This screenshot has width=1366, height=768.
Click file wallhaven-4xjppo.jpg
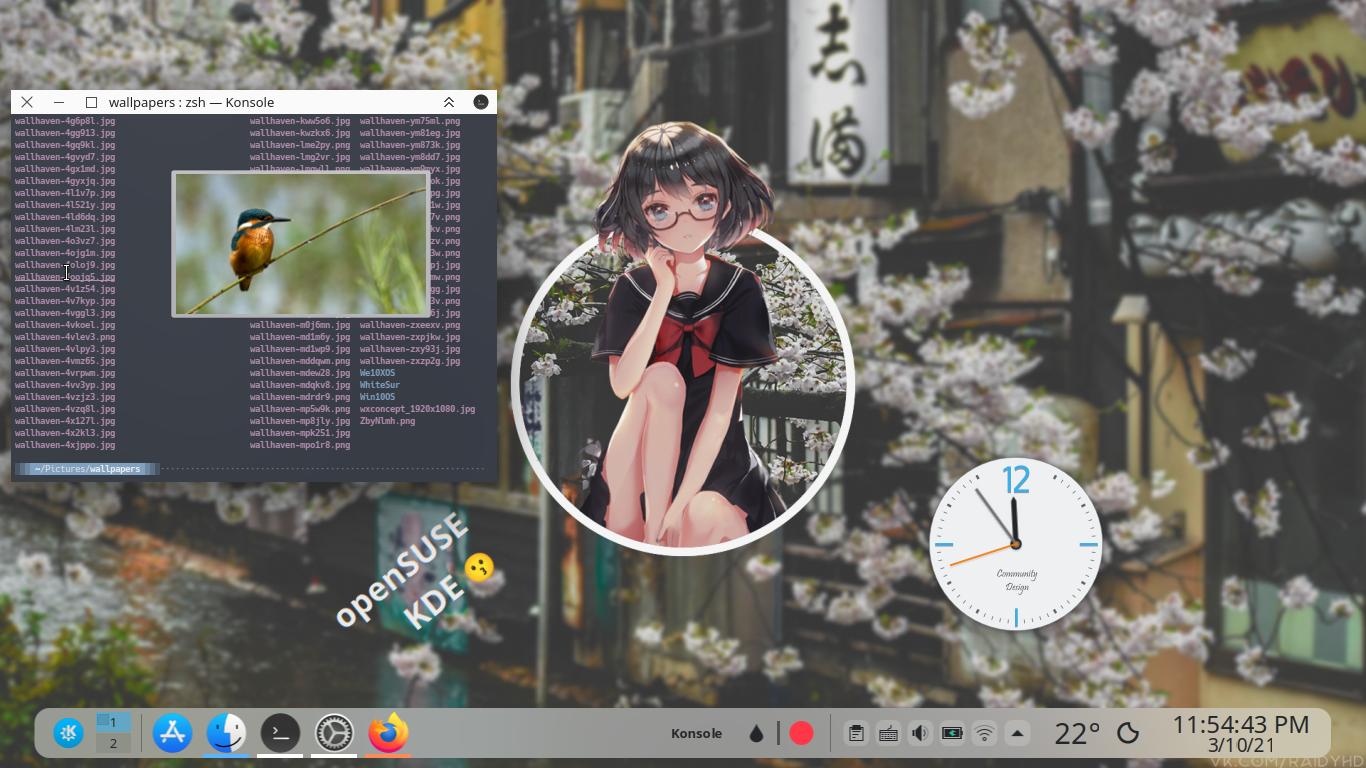[65, 445]
